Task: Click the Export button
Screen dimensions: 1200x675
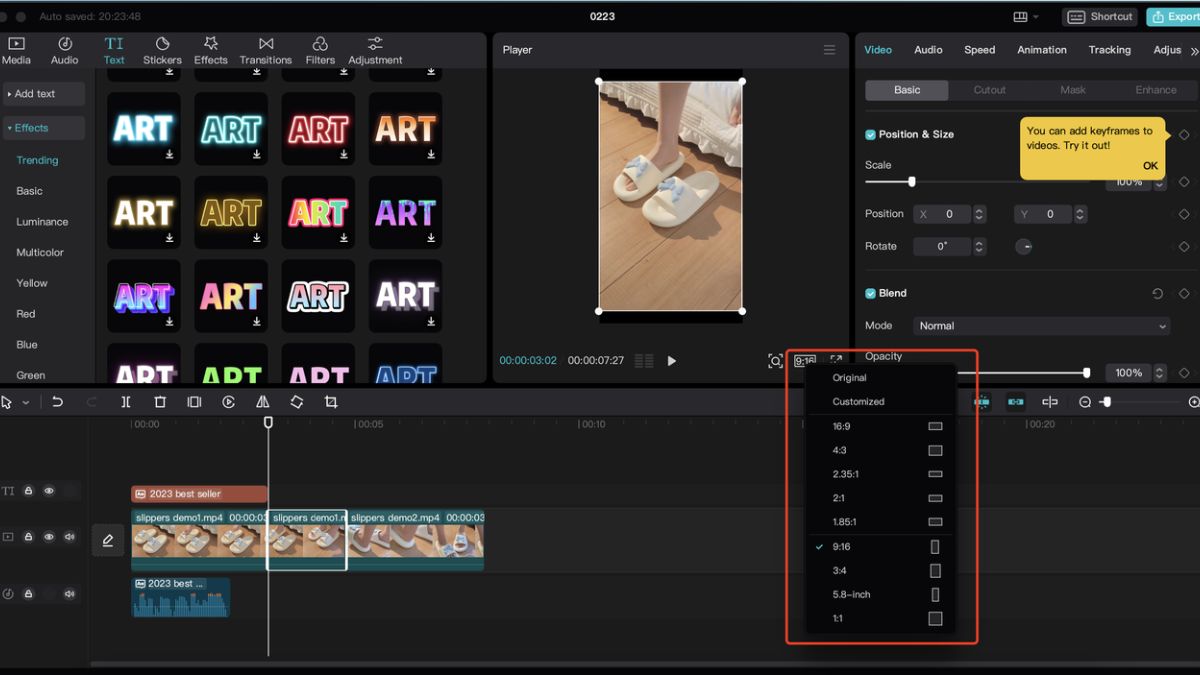Action: (1173, 17)
